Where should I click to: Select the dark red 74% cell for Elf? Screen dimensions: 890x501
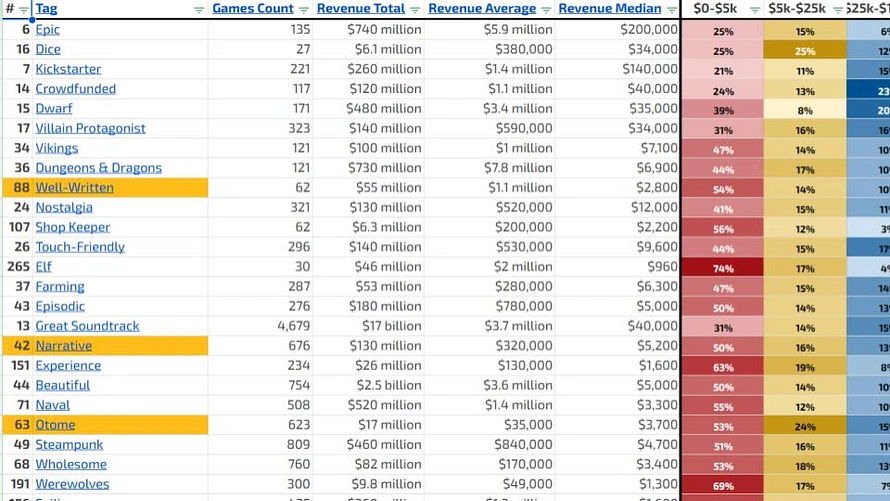(x=722, y=267)
